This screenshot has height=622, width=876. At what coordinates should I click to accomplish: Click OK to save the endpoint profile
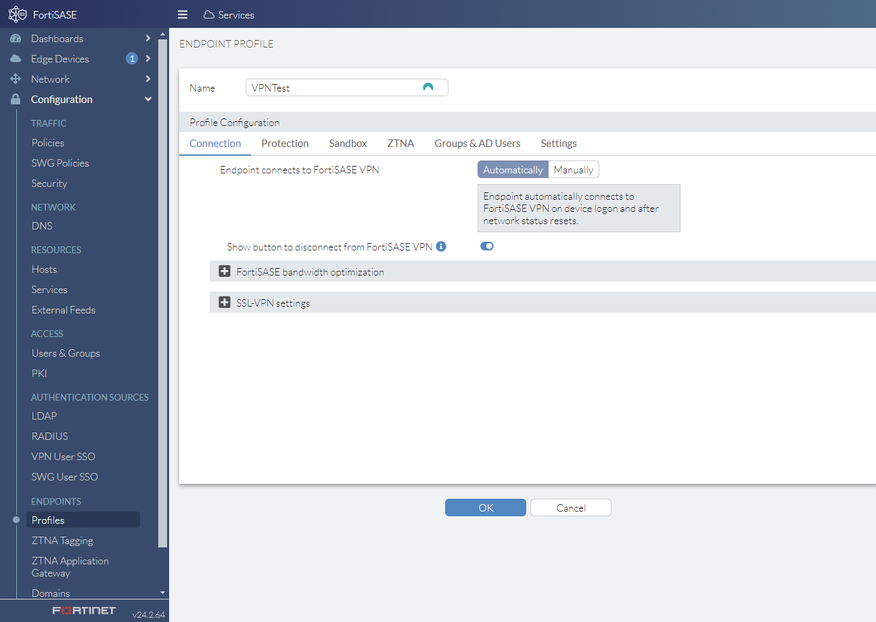[485, 507]
